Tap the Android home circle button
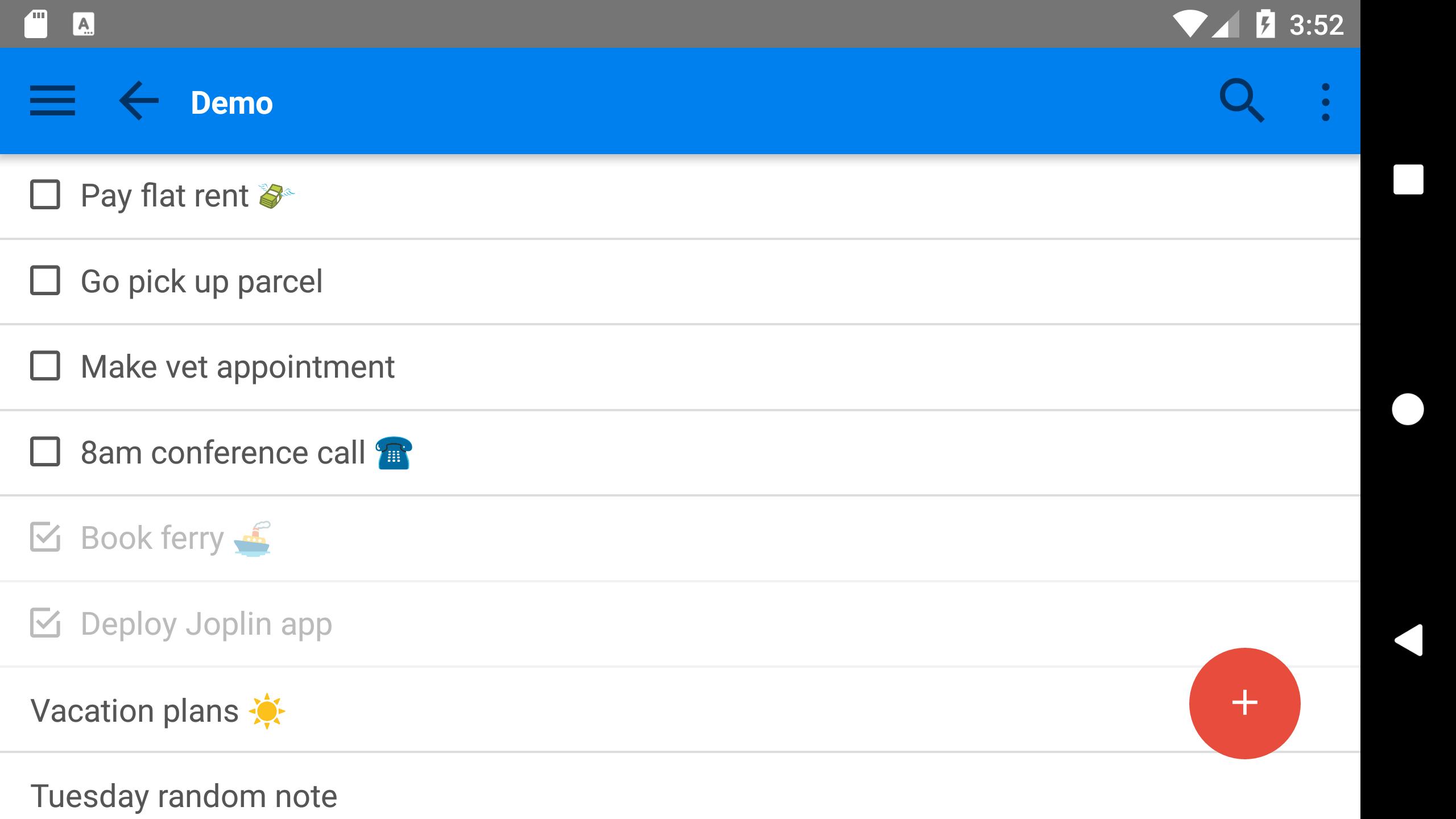Viewport: 1456px width, 819px height. tap(1408, 409)
